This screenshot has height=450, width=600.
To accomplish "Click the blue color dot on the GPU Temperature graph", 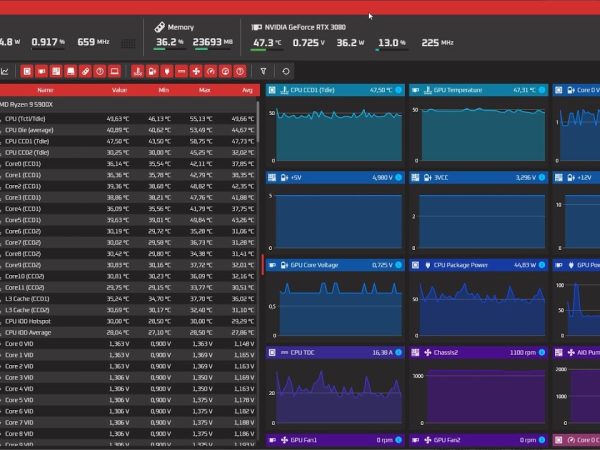I will (542, 90).
